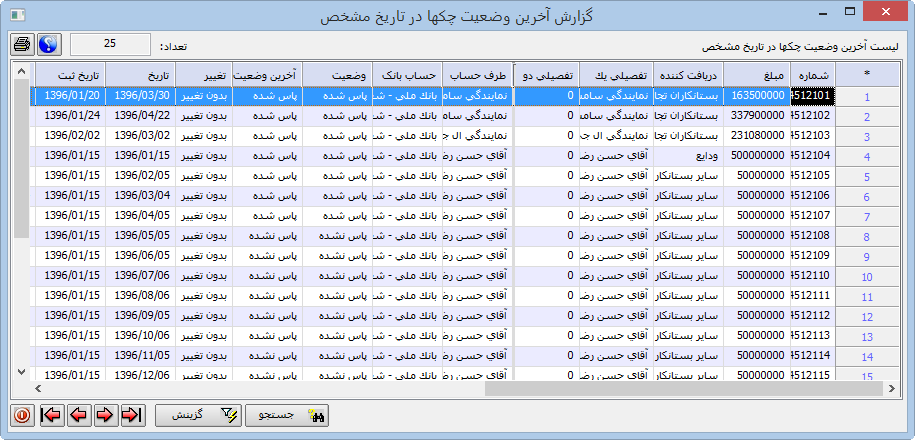Click date cell 1396/11/05
This screenshot has height=440, width=915.
tap(140, 355)
